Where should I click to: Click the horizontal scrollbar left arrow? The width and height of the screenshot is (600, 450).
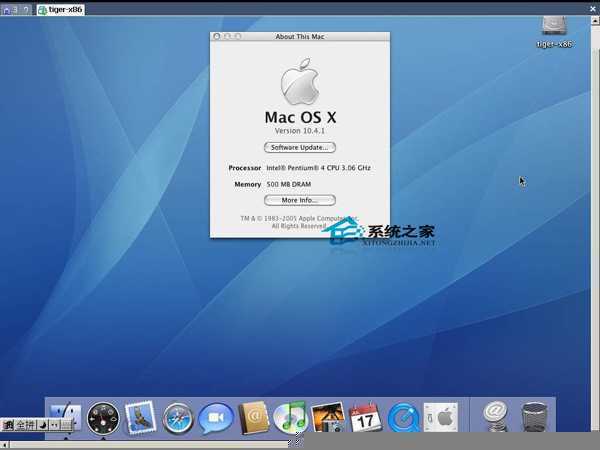click(x=5, y=445)
